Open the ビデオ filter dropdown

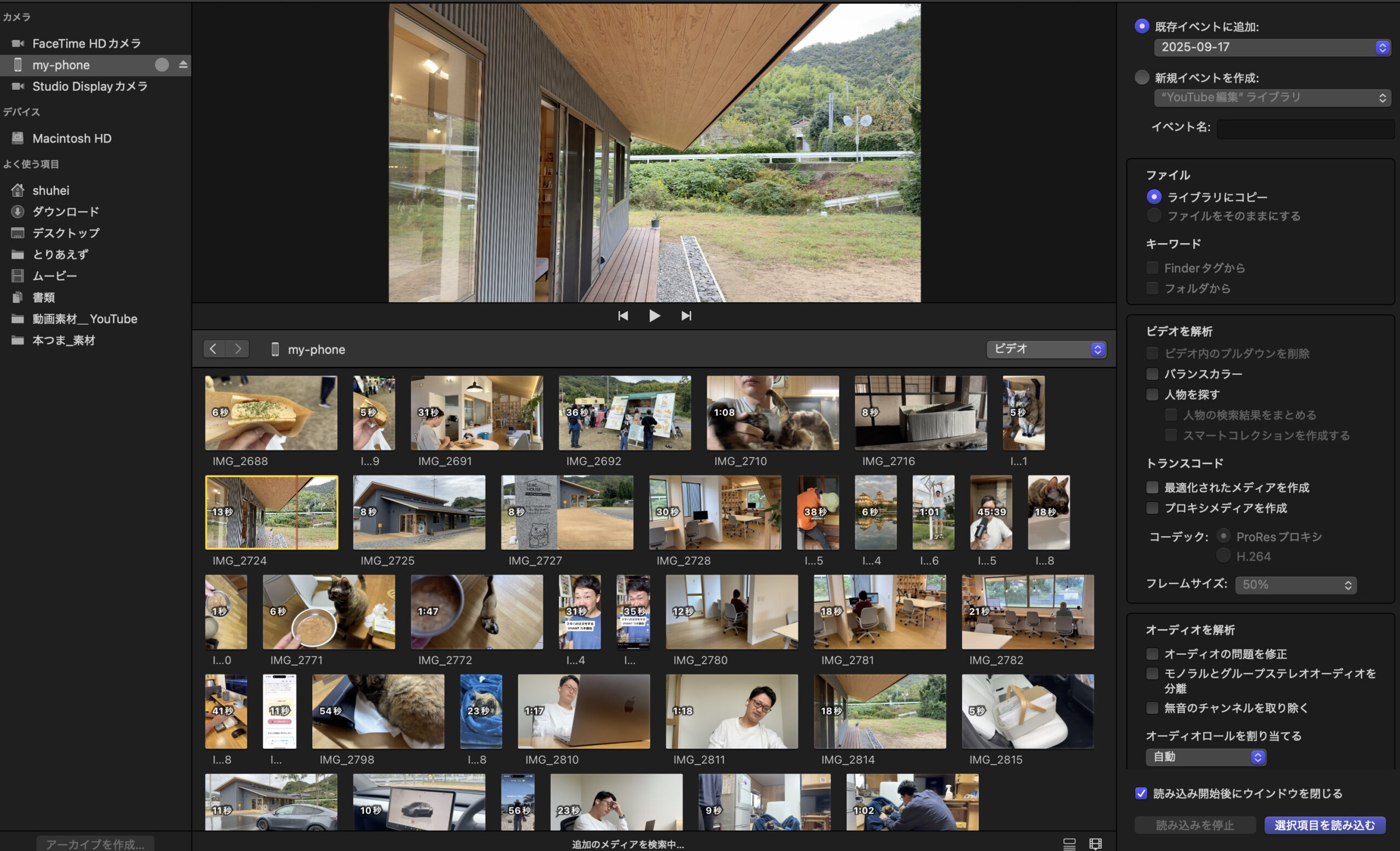pos(1046,349)
